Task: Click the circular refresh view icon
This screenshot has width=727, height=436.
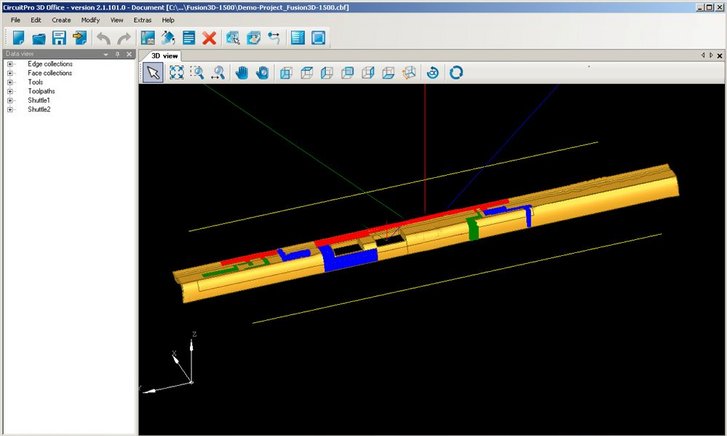Action: click(456, 72)
